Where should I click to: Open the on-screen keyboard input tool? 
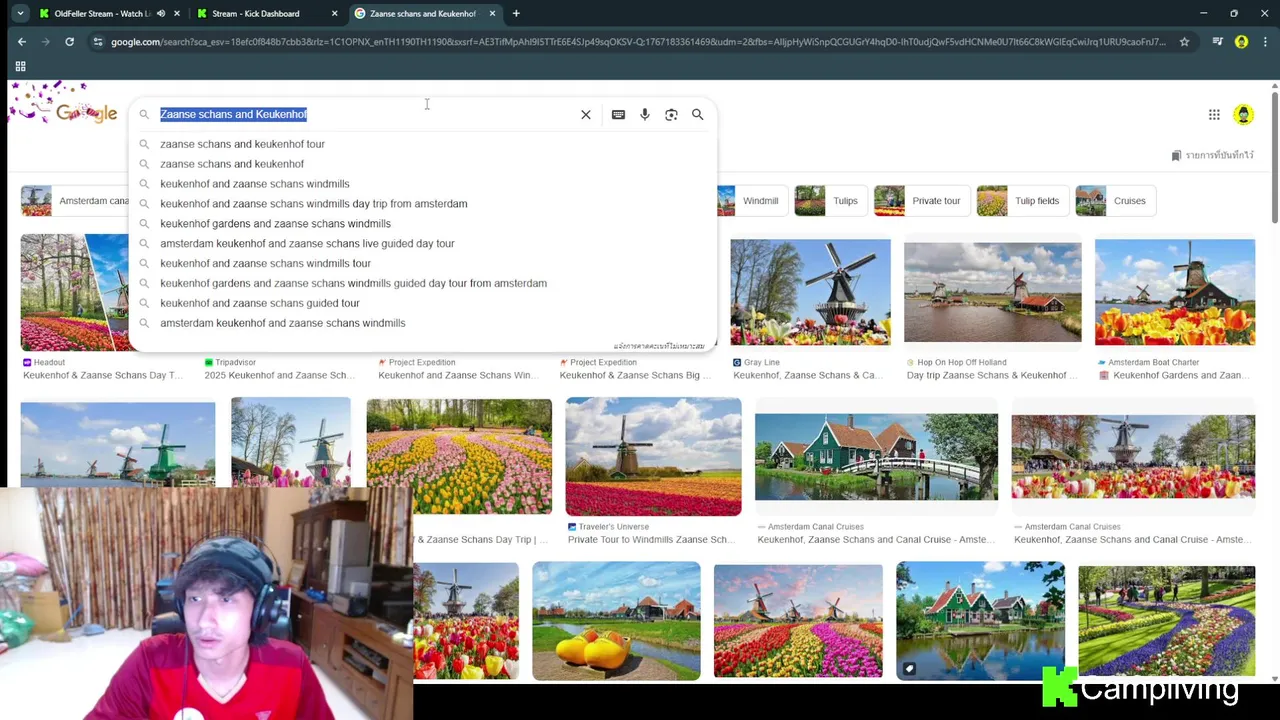tap(618, 115)
